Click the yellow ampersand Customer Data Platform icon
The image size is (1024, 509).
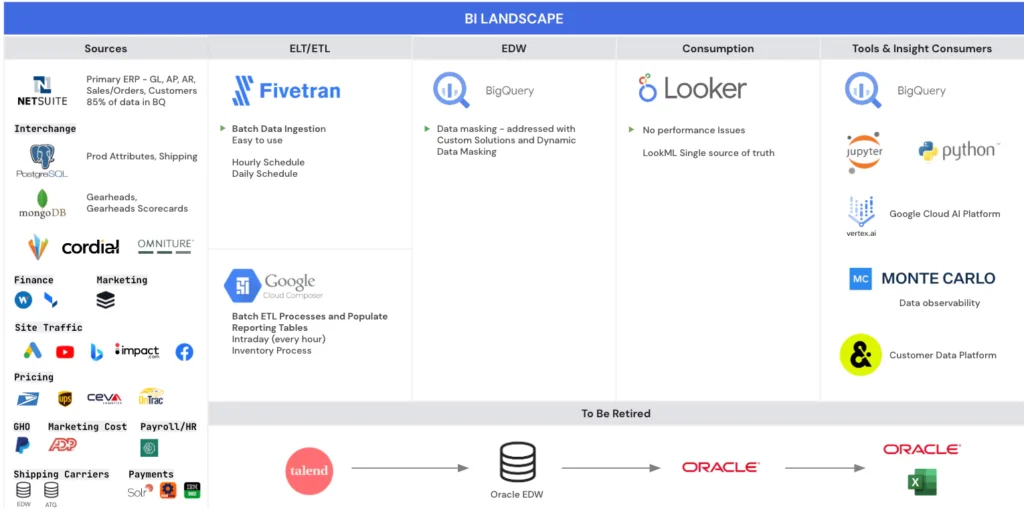click(x=861, y=355)
